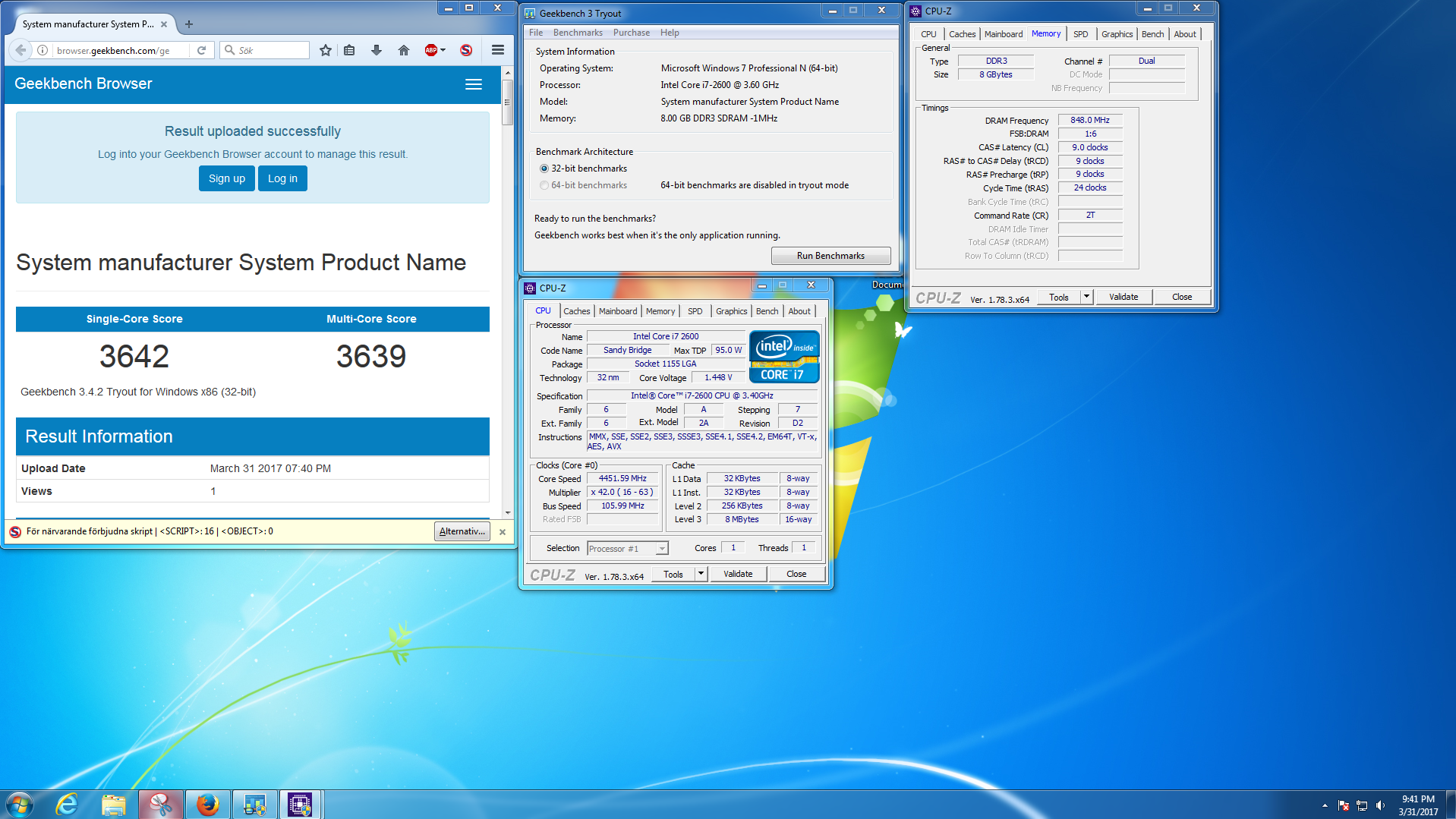Open Geekbench Purchase menu

click(632, 33)
